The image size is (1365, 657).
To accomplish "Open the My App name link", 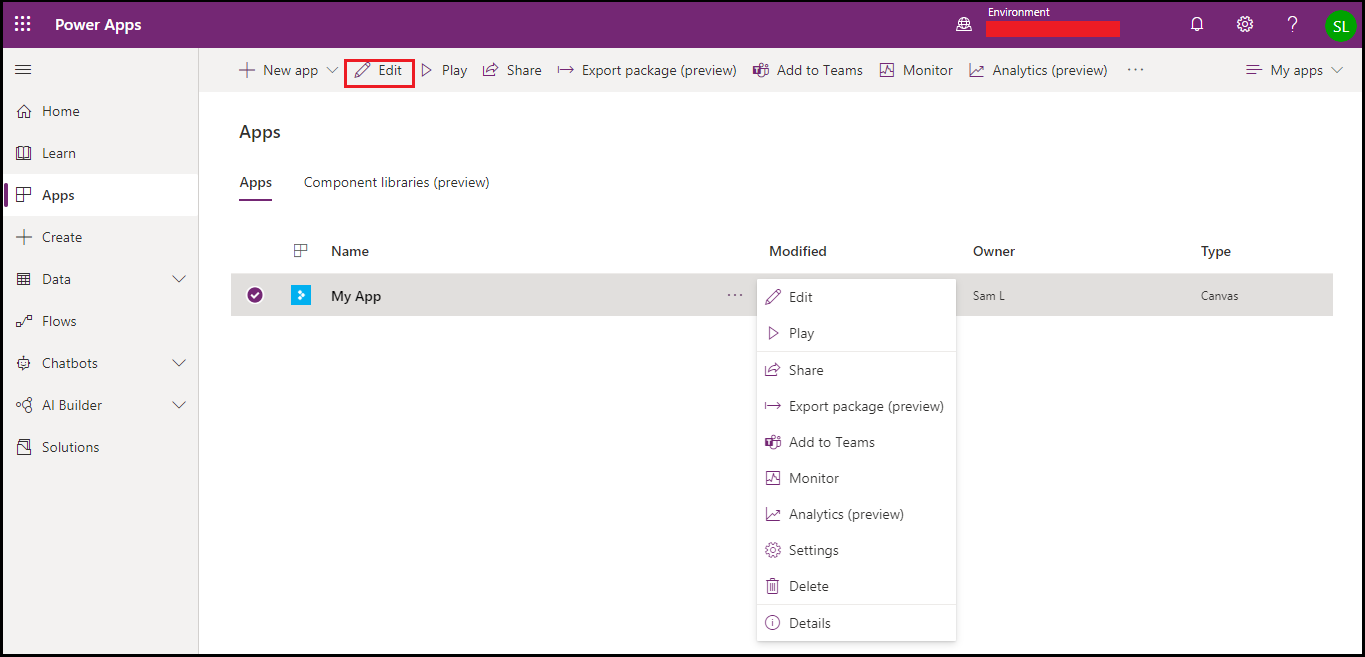I will click(x=356, y=296).
